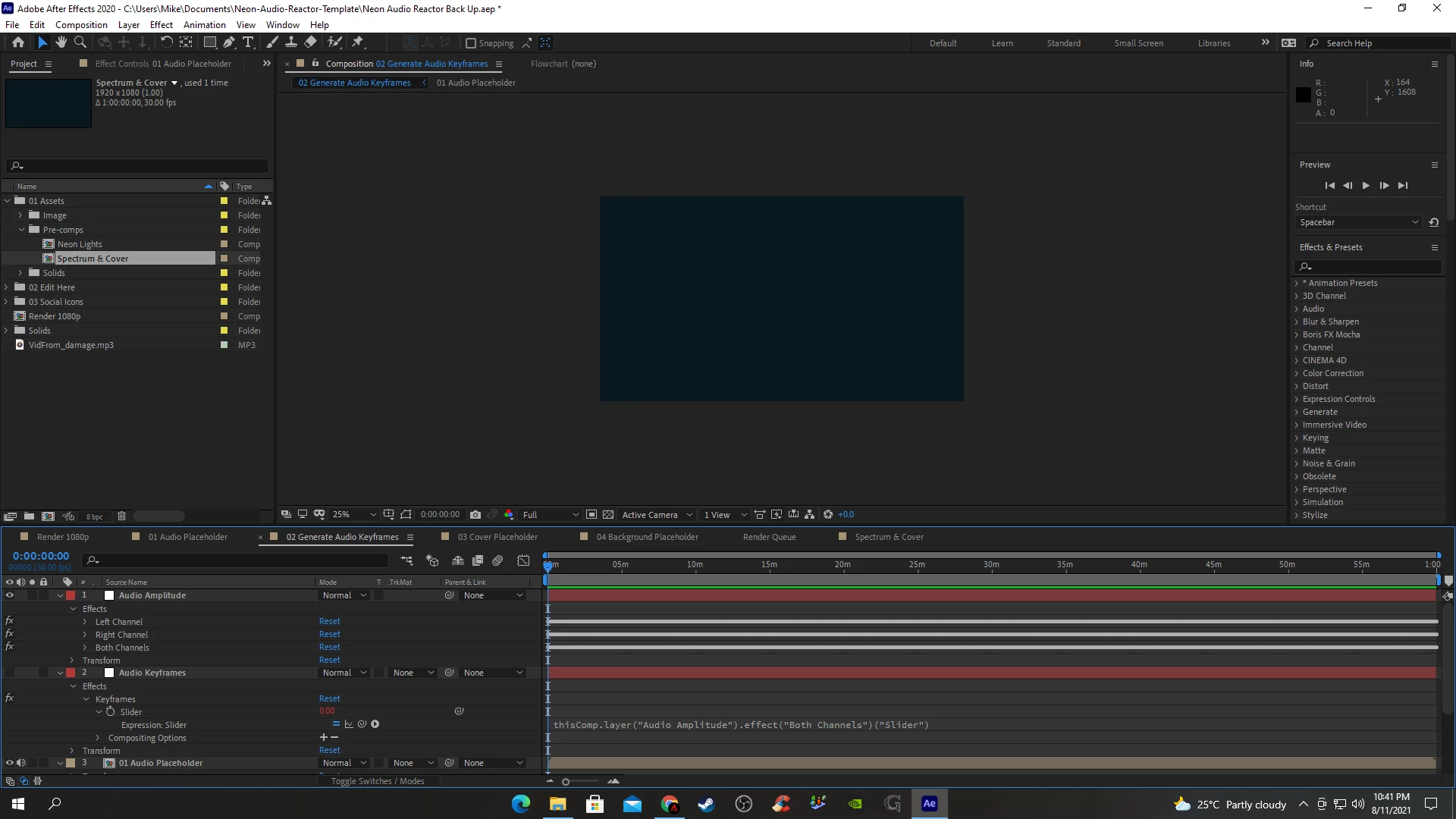Click the new folder icon in the Project panel

point(29,516)
